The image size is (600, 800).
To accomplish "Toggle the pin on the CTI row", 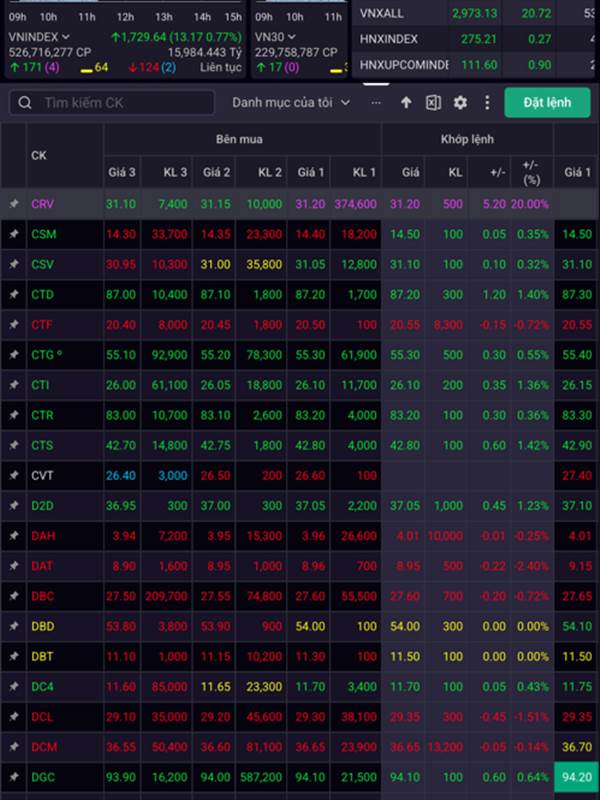I will click(14, 385).
